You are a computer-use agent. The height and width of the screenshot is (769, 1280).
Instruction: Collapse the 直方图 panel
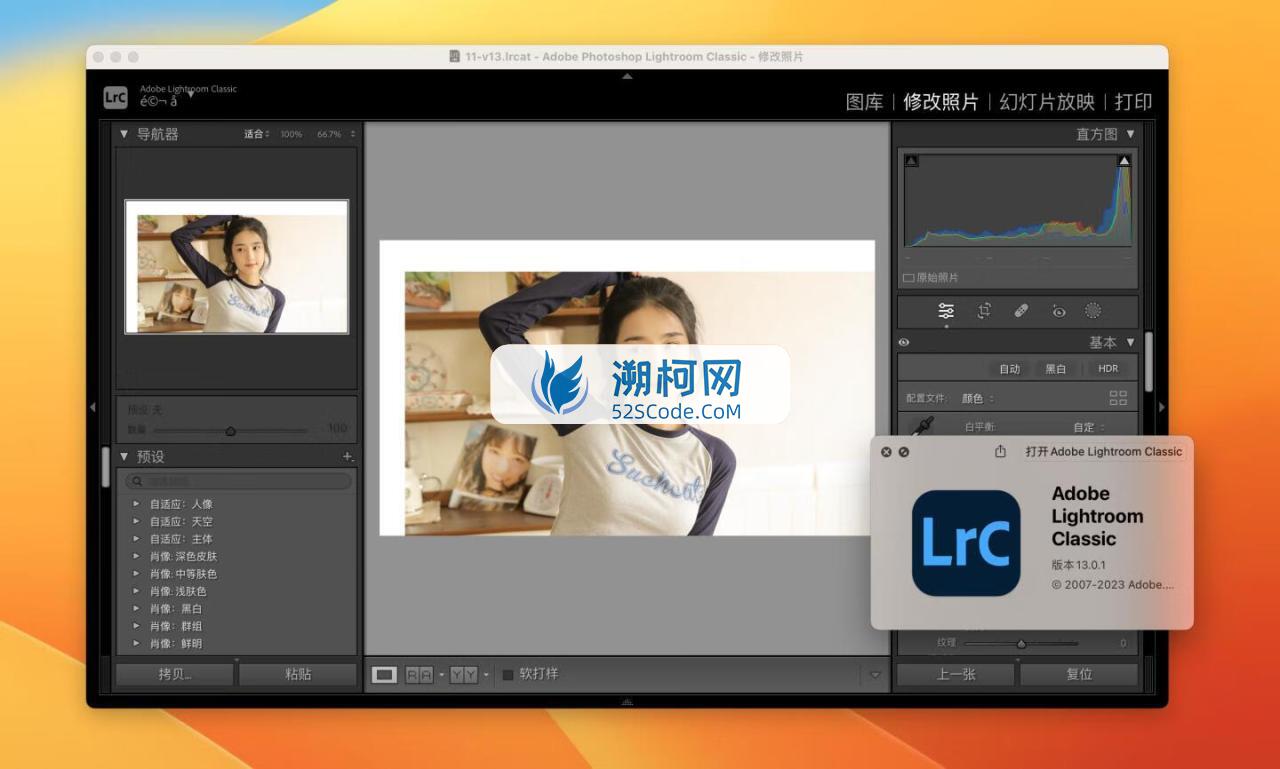click(x=1131, y=133)
